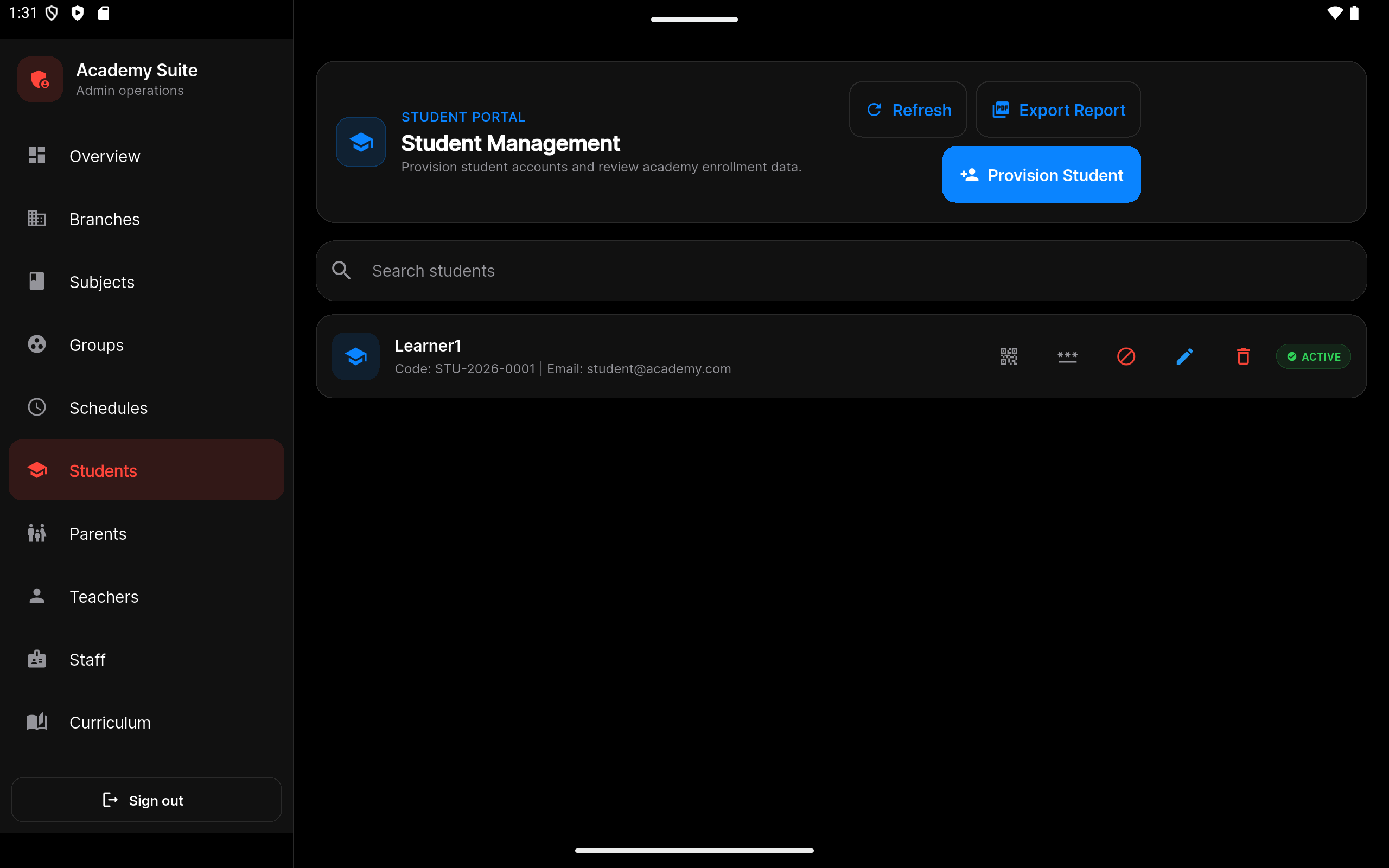Go to Teachers page

(x=146, y=596)
